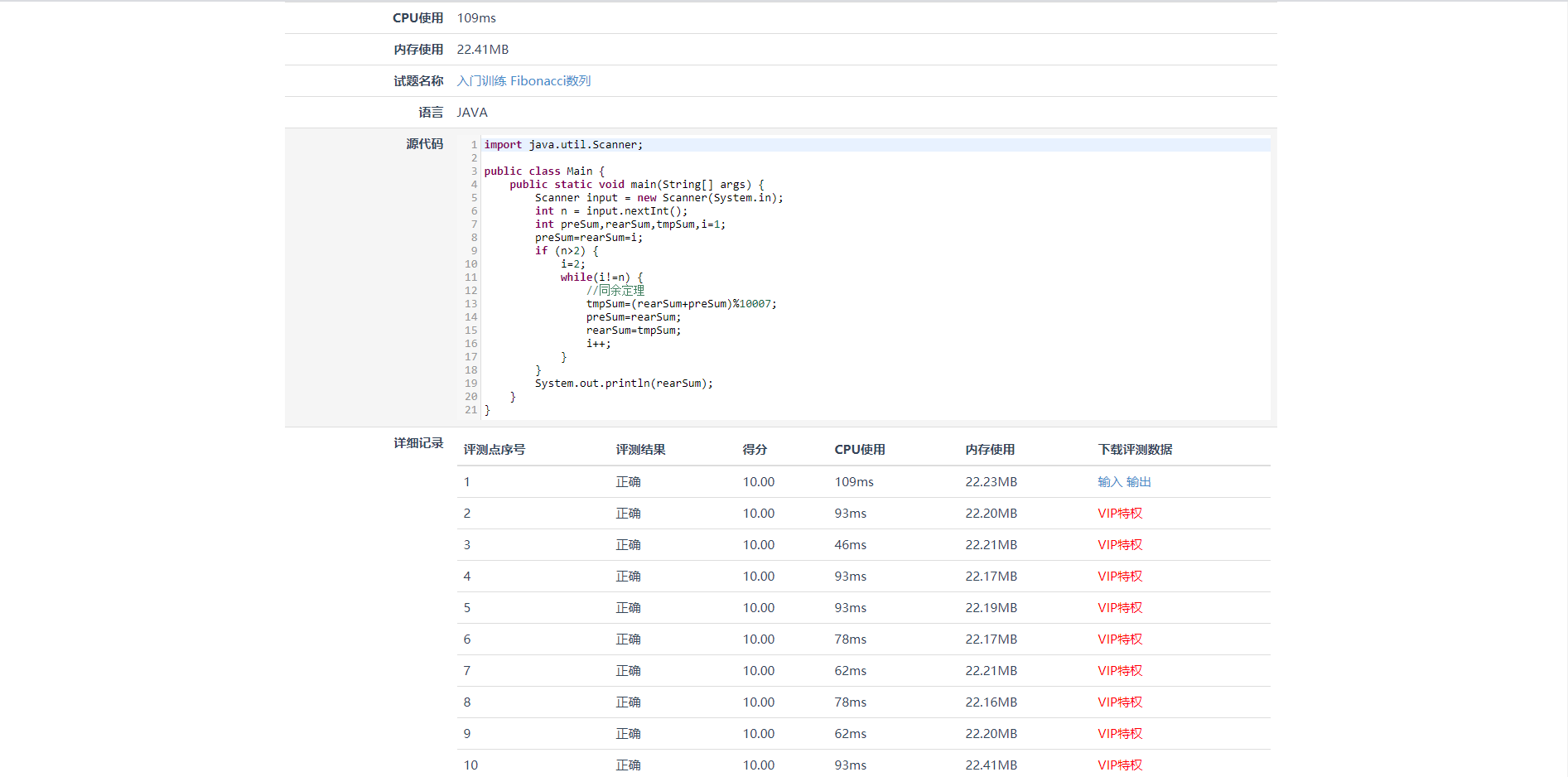Image resolution: width=1568 pixels, height=777 pixels.
Task: Click VIP特权 in test point 7 row
Action: coord(1120,671)
